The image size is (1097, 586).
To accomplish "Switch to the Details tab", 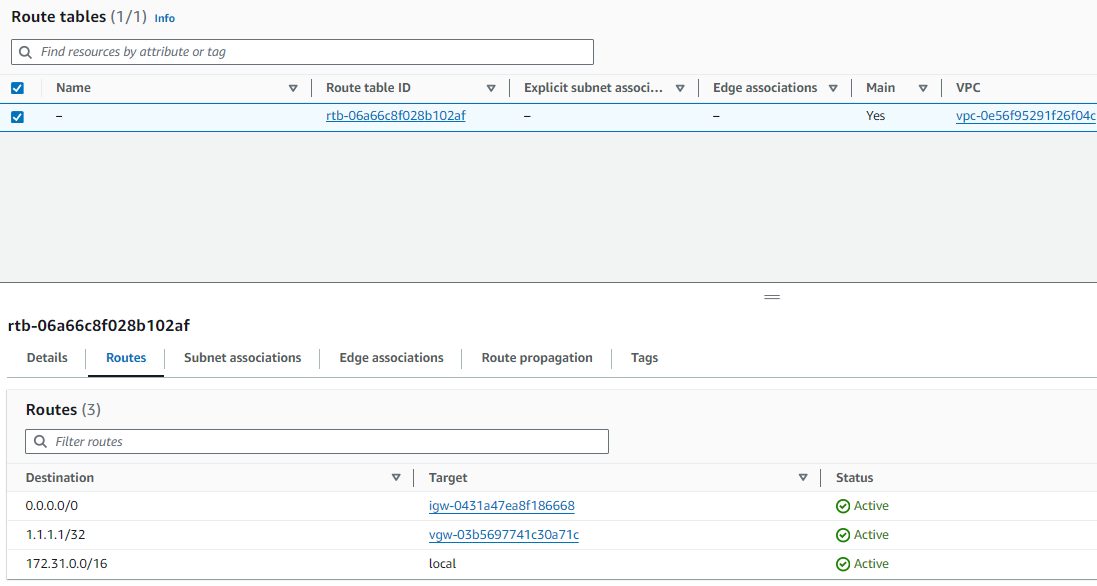I will click(x=47, y=358).
